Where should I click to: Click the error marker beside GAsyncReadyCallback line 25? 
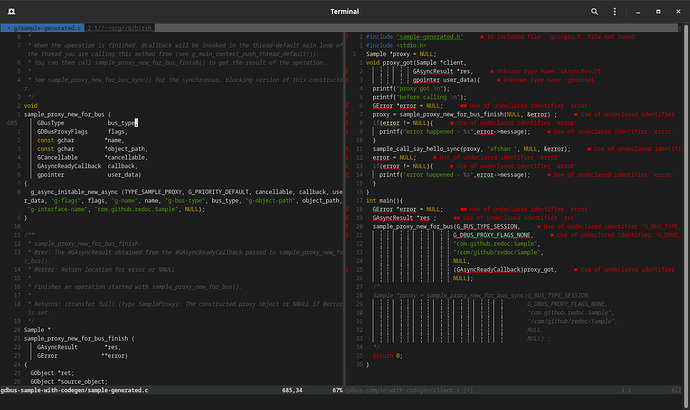(x=348, y=269)
